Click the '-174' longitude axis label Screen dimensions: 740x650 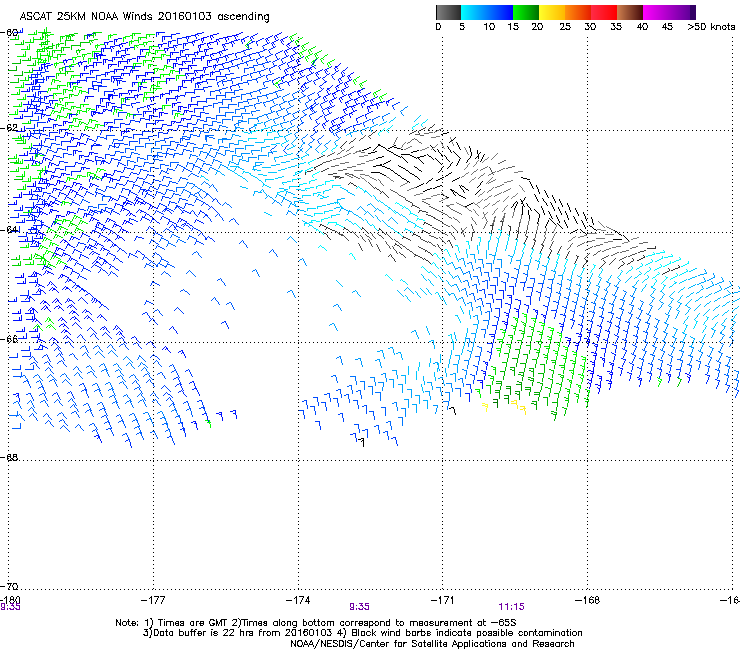click(x=298, y=600)
